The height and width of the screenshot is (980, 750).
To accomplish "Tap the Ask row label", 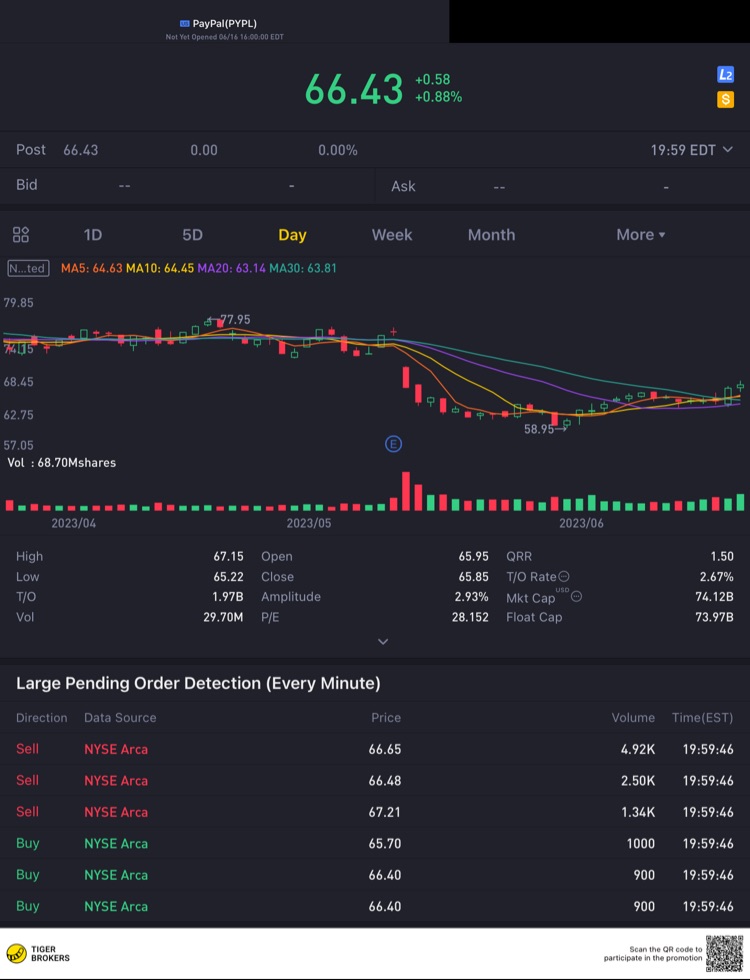I will tap(403, 186).
